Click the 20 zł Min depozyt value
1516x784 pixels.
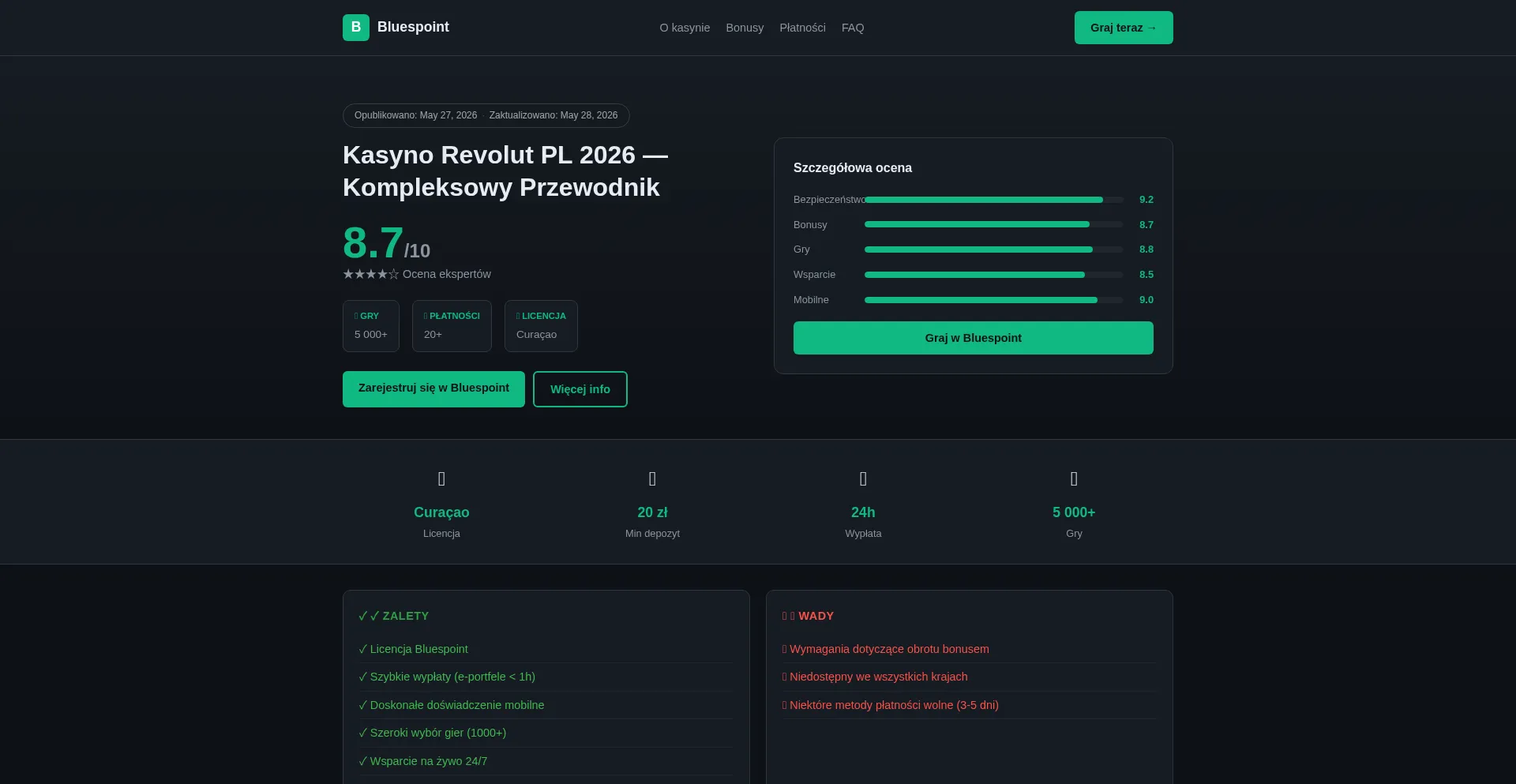pyautogui.click(x=652, y=512)
